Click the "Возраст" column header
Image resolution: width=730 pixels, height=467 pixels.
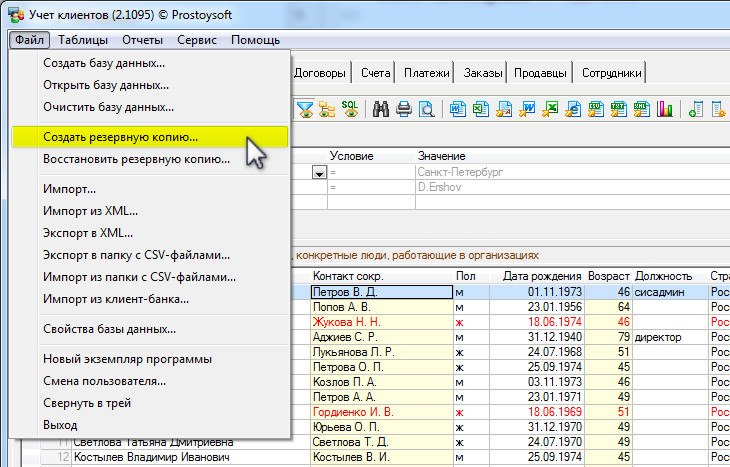click(608, 276)
